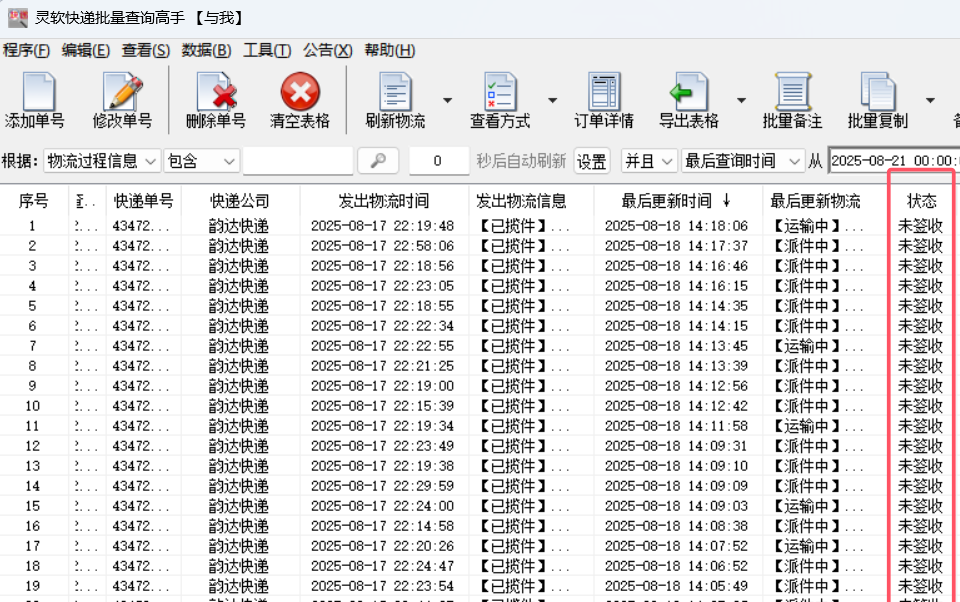Image resolution: width=960 pixels, height=602 pixels.
Task: Click the 批量复制 icon
Action: (877, 92)
